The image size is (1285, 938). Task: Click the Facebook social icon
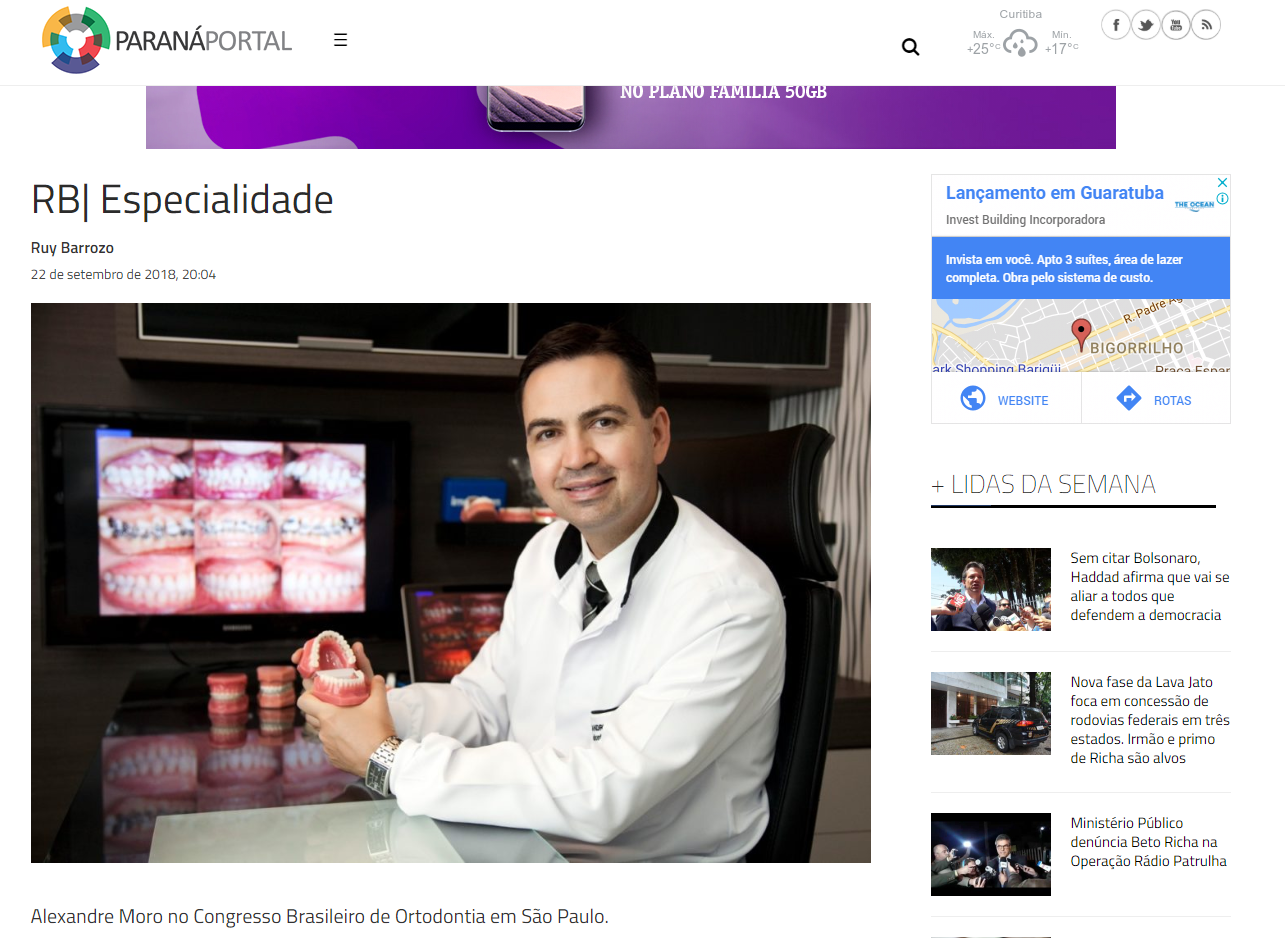pos(1116,25)
